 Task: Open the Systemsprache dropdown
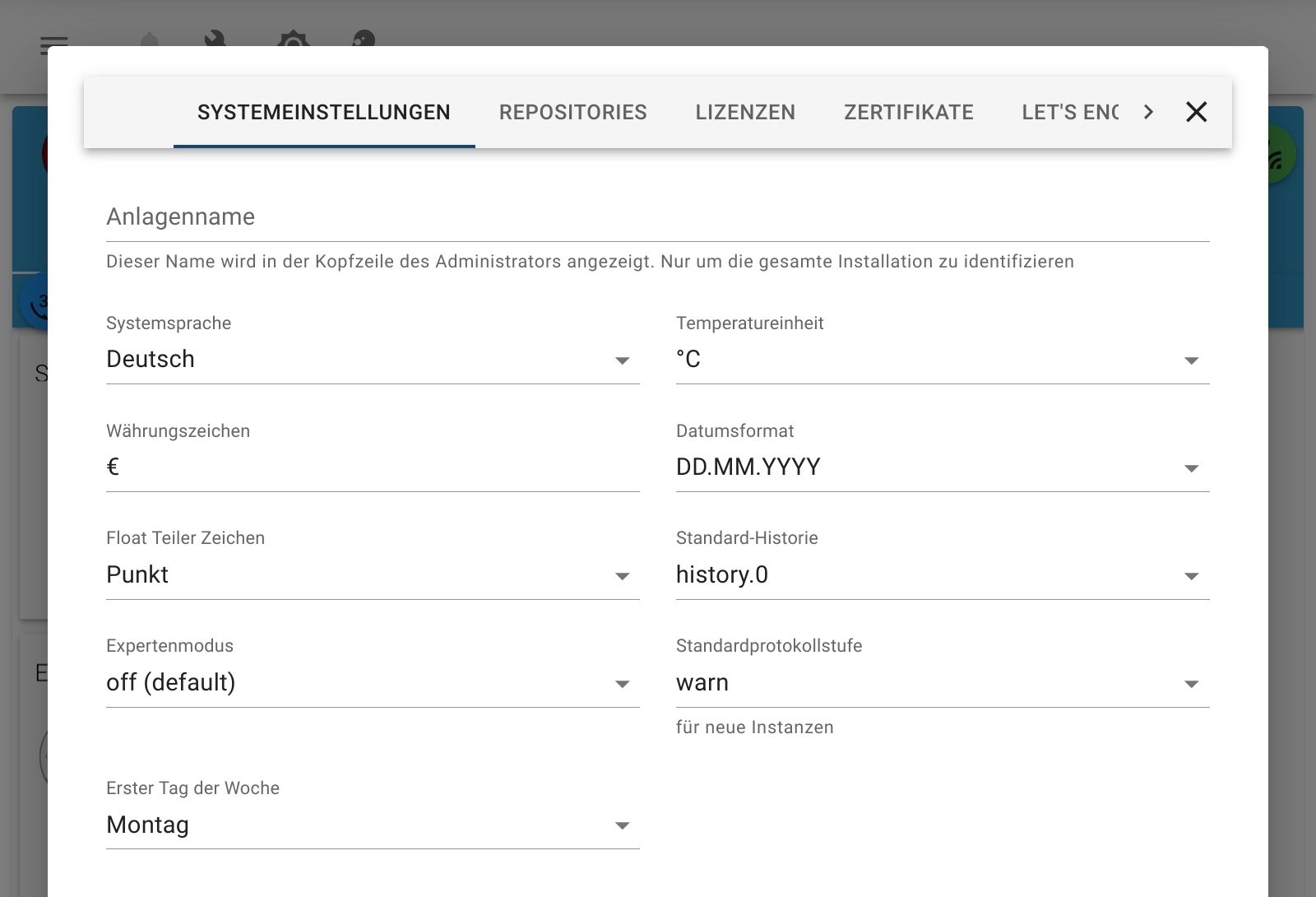(372, 360)
